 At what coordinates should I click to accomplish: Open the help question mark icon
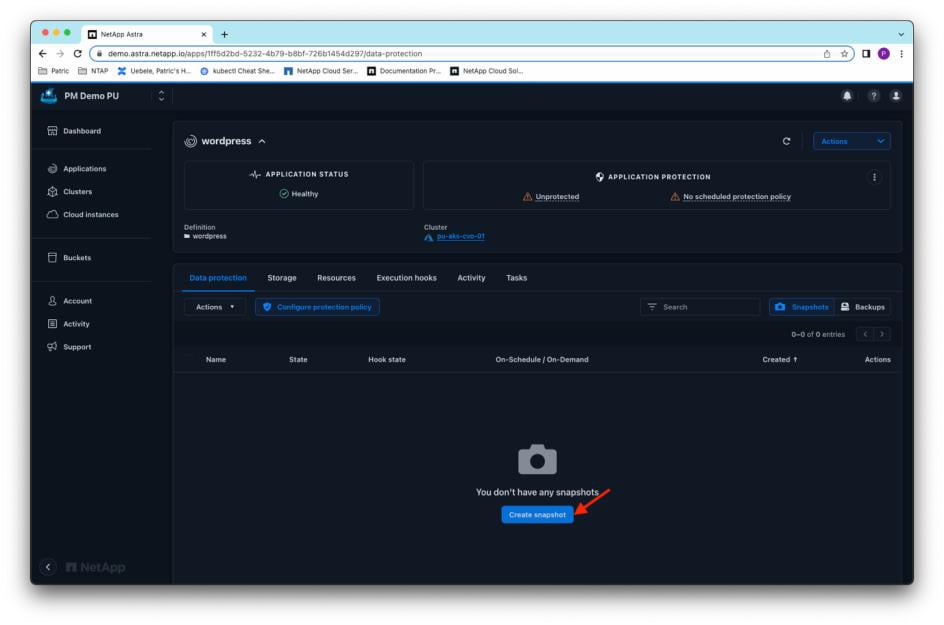coord(873,96)
